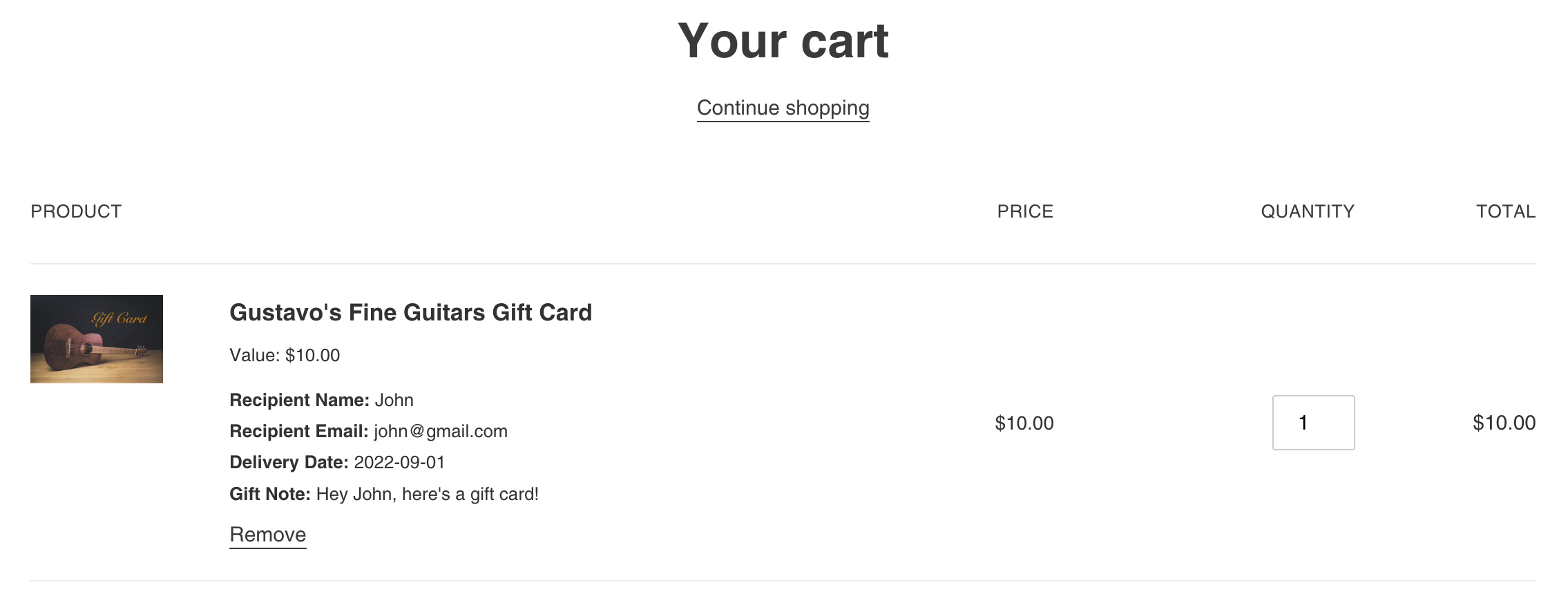Open Gustavo's Fine Guitars Gift Card title
The height and width of the screenshot is (605, 1568).
coord(410,313)
